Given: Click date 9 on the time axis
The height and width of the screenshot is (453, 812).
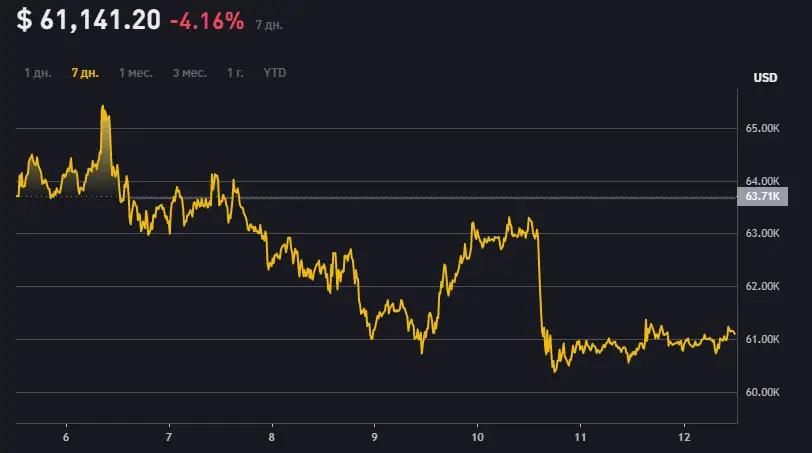Looking at the screenshot, I should pos(374,437).
